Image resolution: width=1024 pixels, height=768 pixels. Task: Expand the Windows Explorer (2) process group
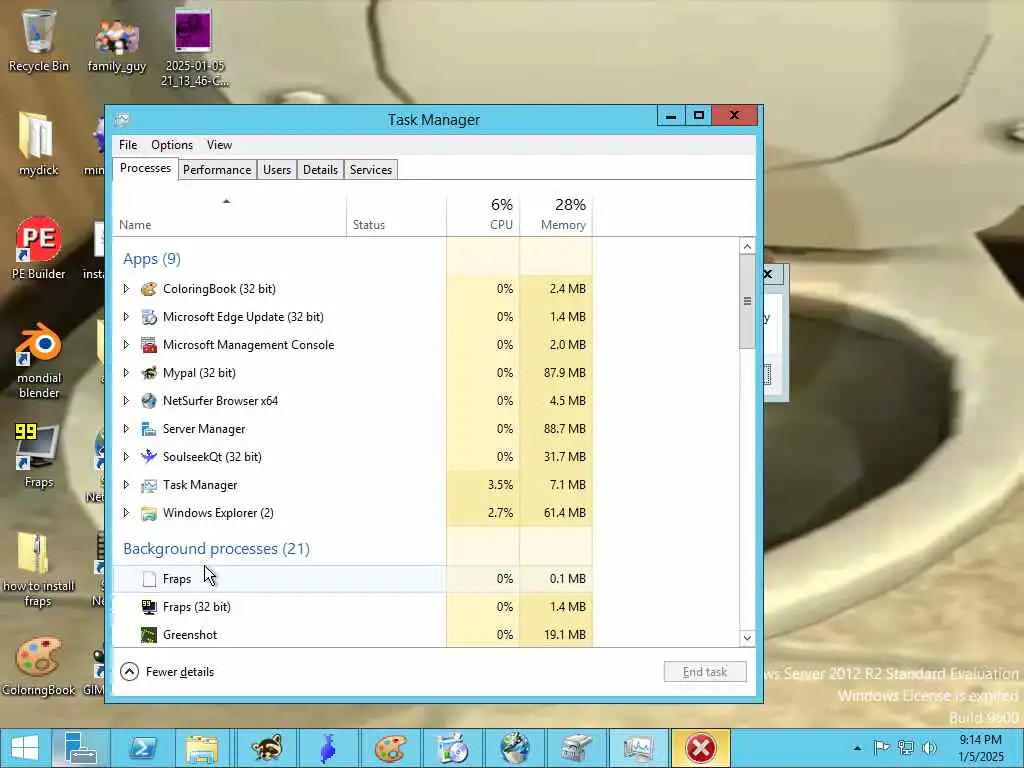[126, 513]
